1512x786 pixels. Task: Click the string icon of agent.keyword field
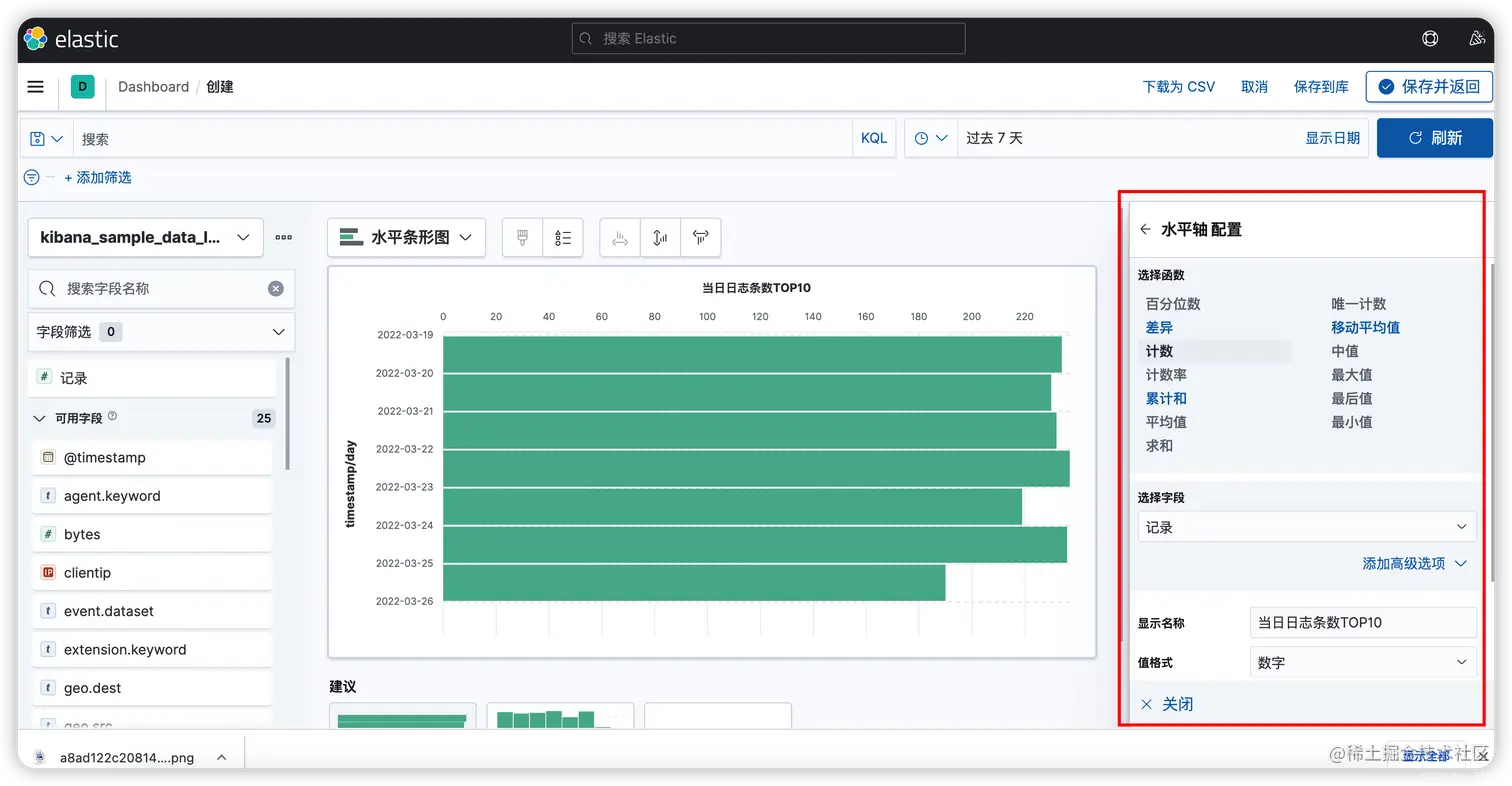pyautogui.click(x=47, y=496)
